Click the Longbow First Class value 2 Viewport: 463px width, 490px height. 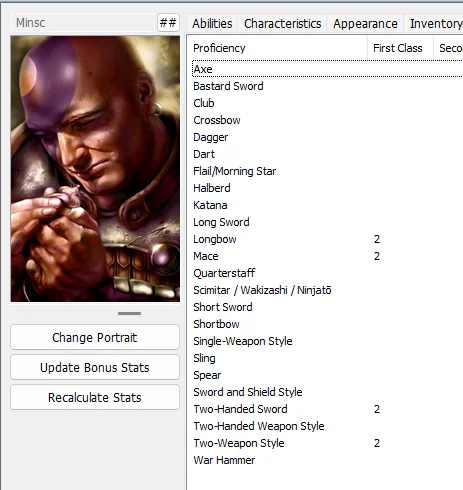point(377,239)
